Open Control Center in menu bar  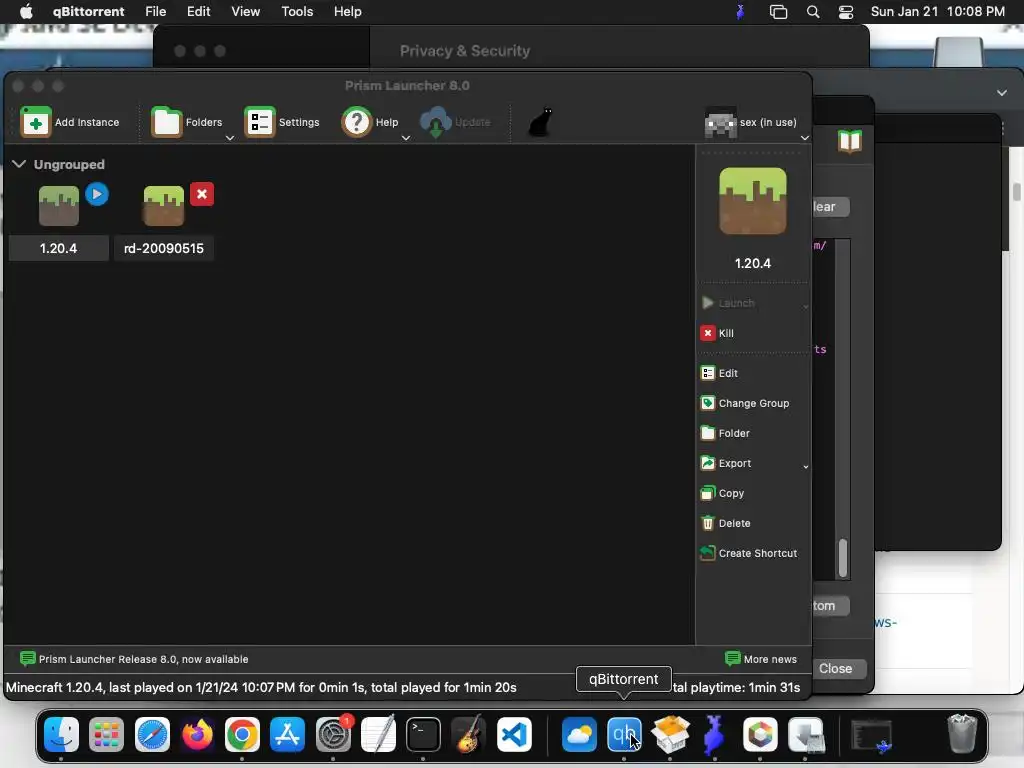coord(846,12)
